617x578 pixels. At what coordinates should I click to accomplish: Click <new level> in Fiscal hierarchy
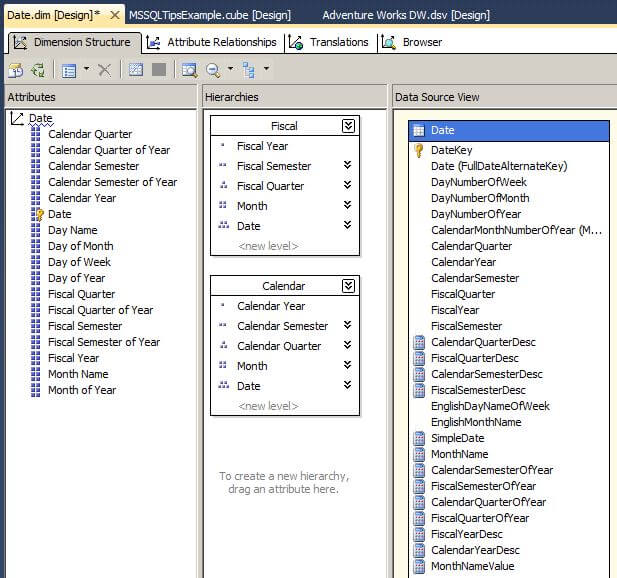267,246
